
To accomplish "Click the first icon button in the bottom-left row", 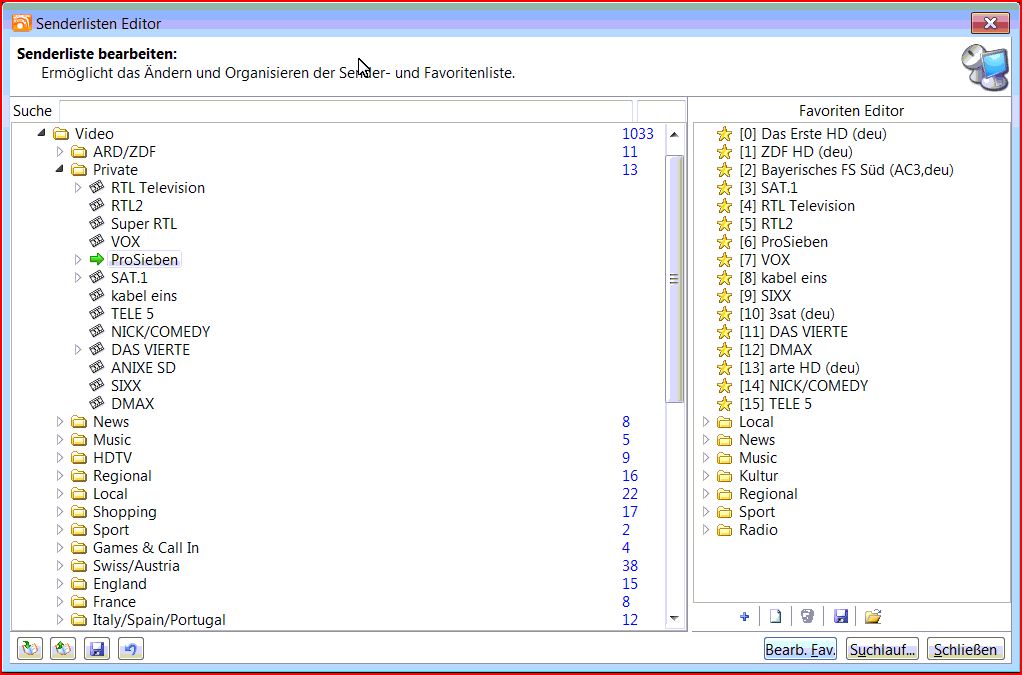I will (x=30, y=649).
